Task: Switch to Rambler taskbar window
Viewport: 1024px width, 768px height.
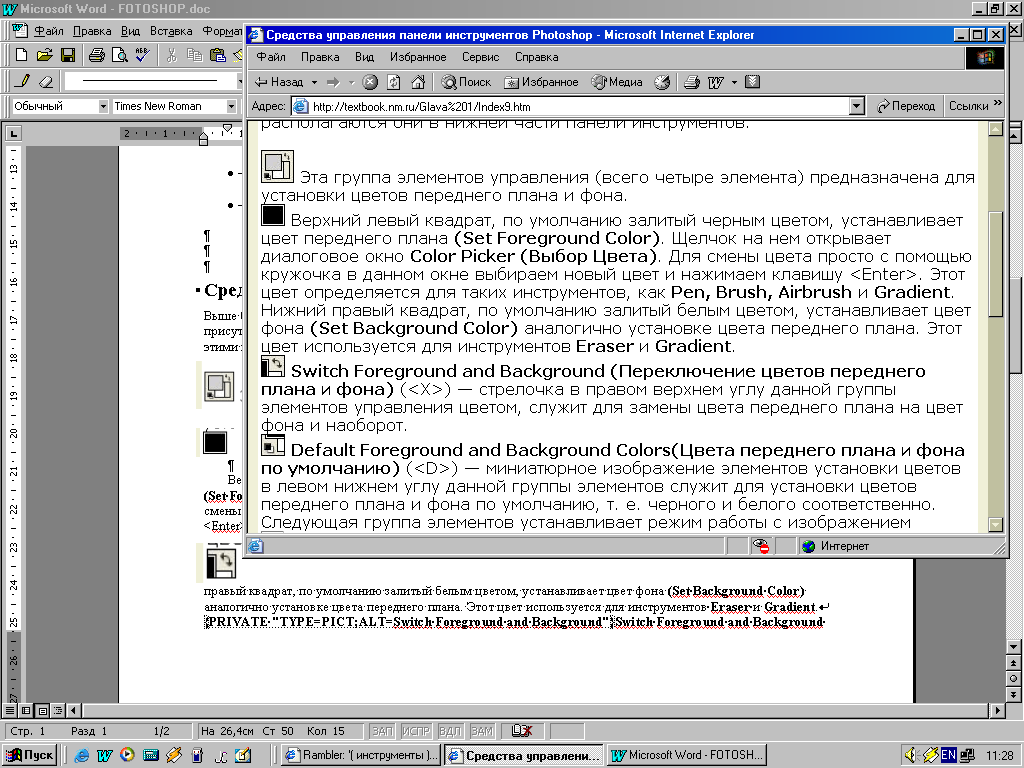Action: point(362,755)
